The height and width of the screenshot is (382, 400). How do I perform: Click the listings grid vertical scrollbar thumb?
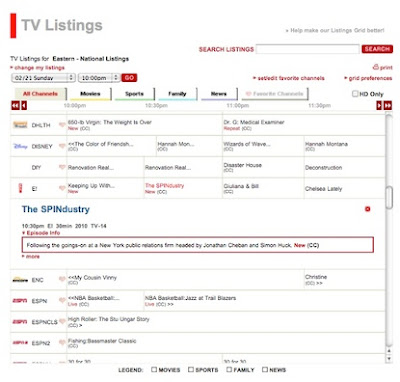pos(389,197)
